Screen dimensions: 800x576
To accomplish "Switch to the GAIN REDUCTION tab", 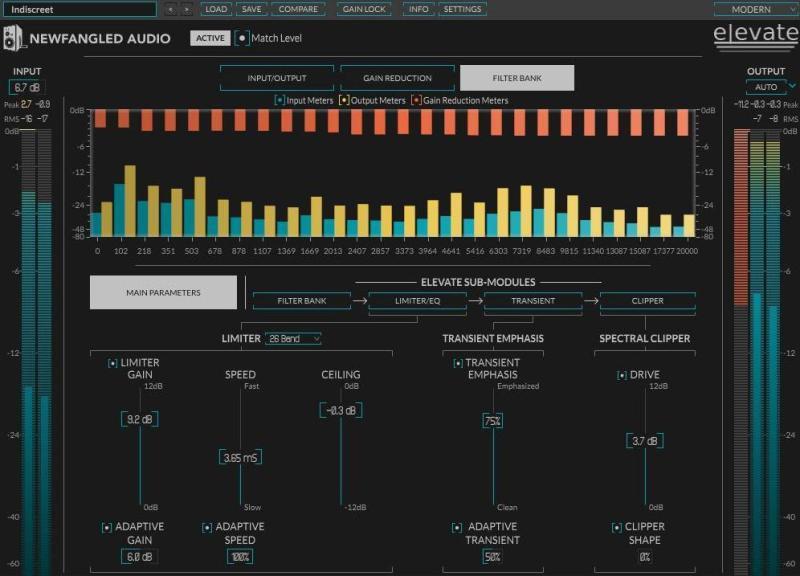I will [x=397, y=78].
